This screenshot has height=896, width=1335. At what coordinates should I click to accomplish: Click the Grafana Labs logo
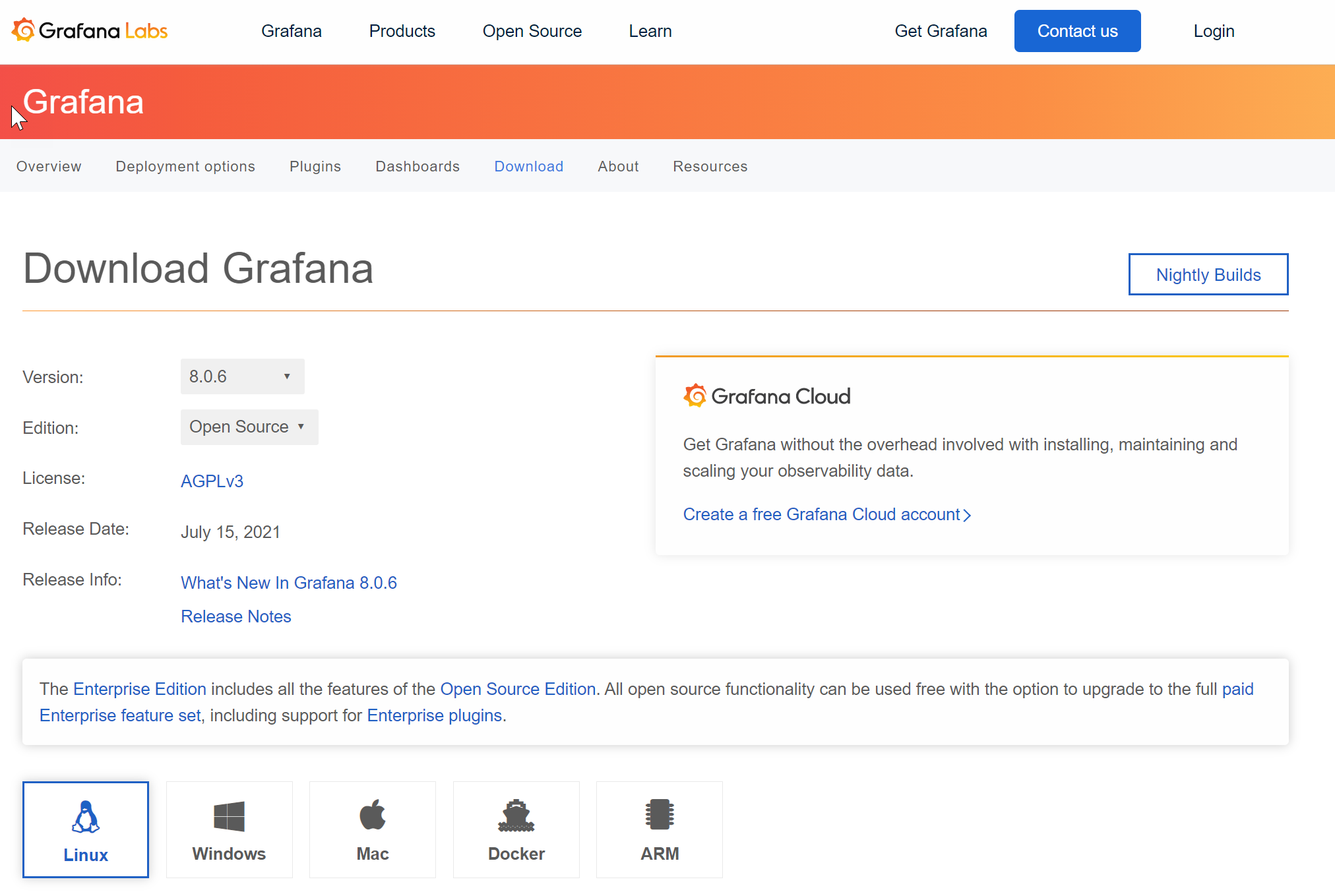point(90,30)
